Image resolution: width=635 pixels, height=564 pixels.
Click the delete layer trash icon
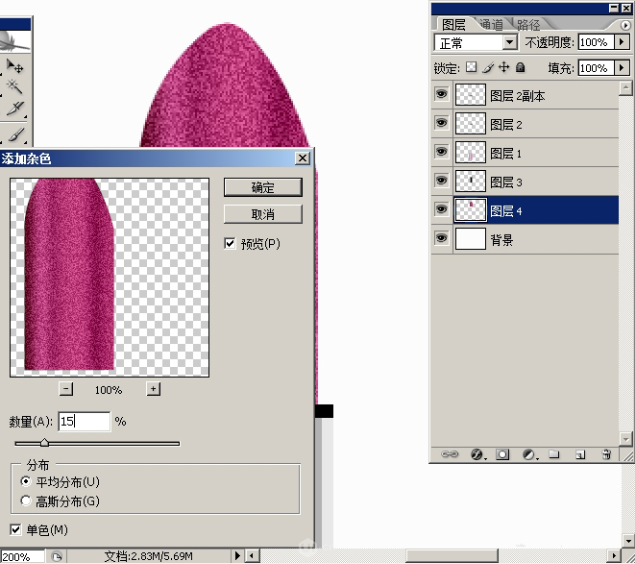pyautogui.click(x=606, y=454)
